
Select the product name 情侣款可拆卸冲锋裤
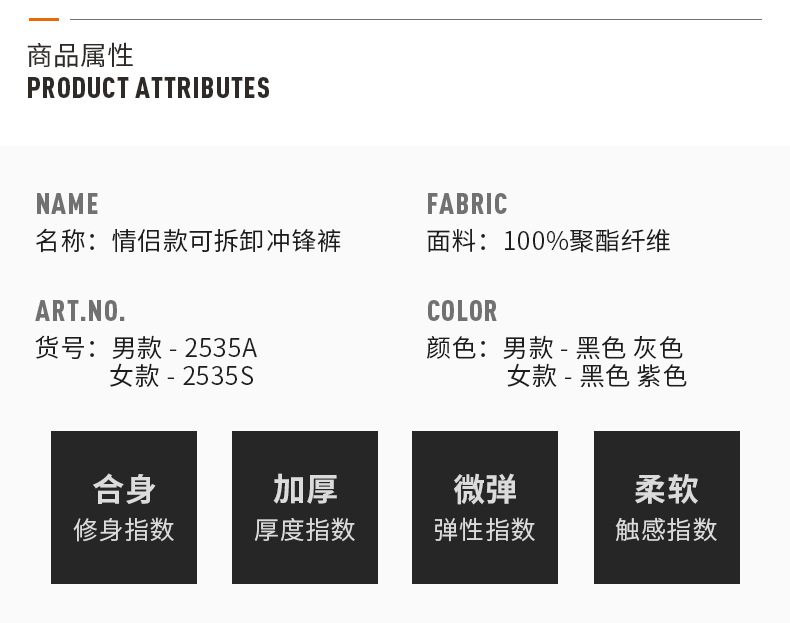pyautogui.click(x=226, y=241)
